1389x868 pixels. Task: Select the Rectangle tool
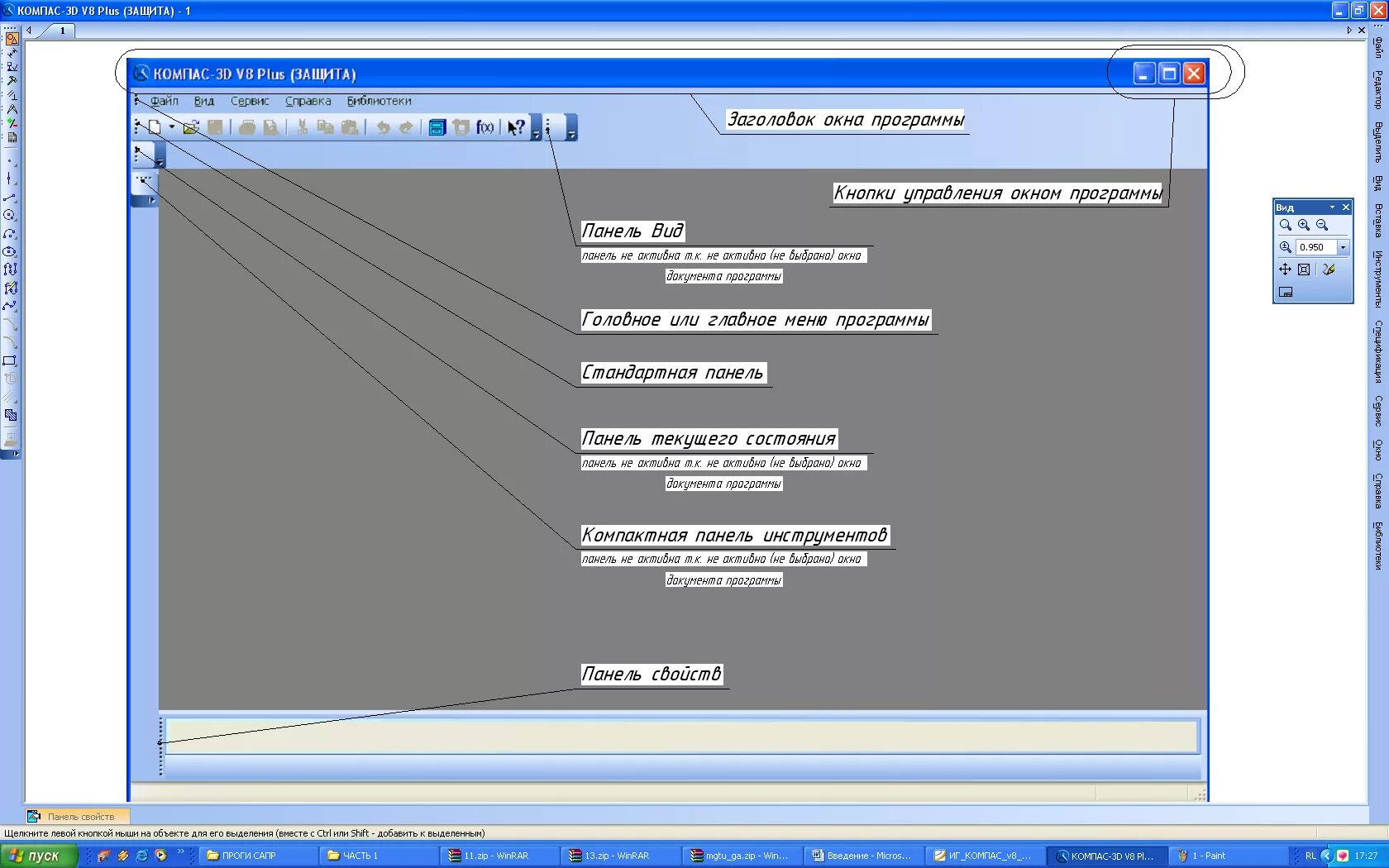[x=10, y=360]
